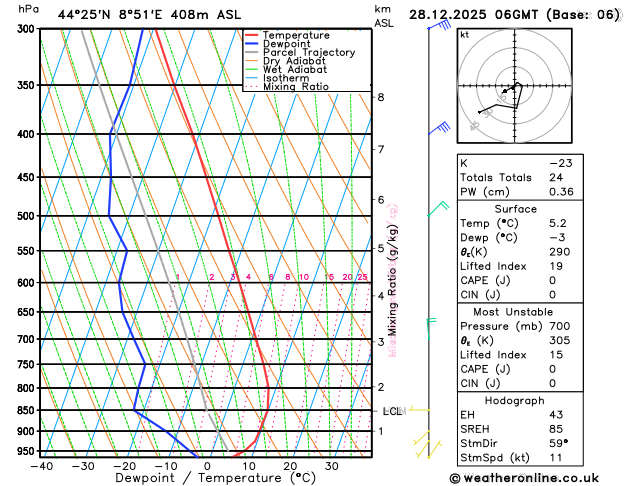Click the 0 temperature axis label
Screen dimensions: 629x486
pos(207,466)
